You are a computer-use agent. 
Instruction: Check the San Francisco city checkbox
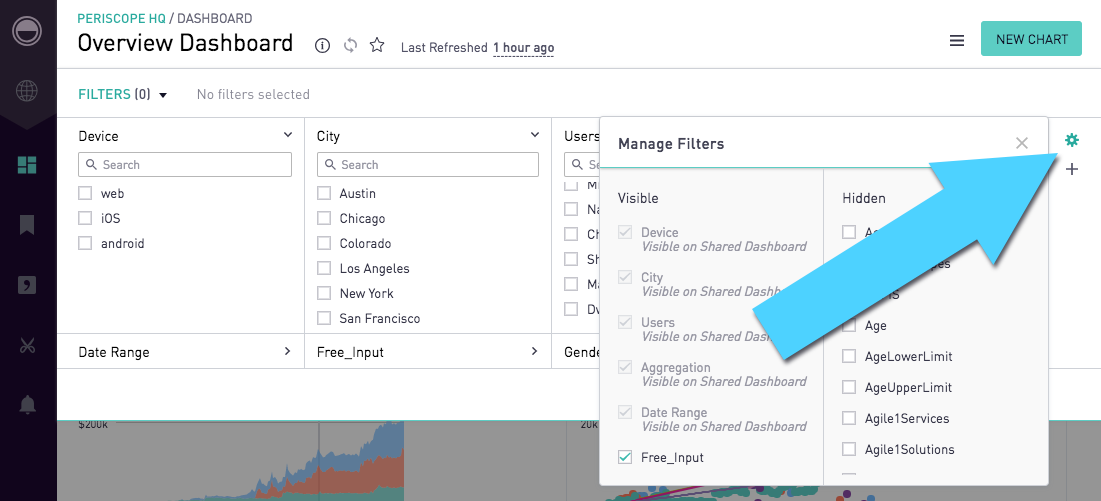(x=324, y=319)
